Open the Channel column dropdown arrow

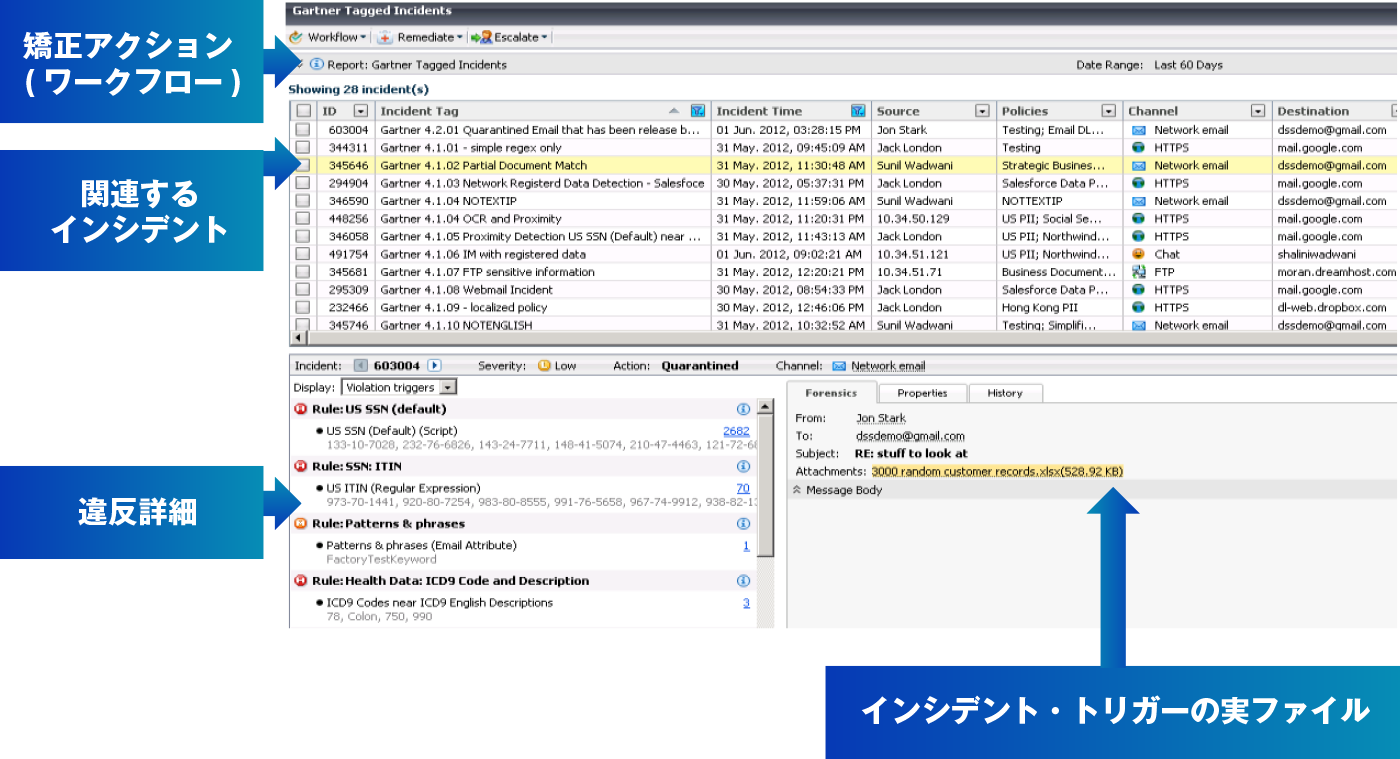[1258, 111]
